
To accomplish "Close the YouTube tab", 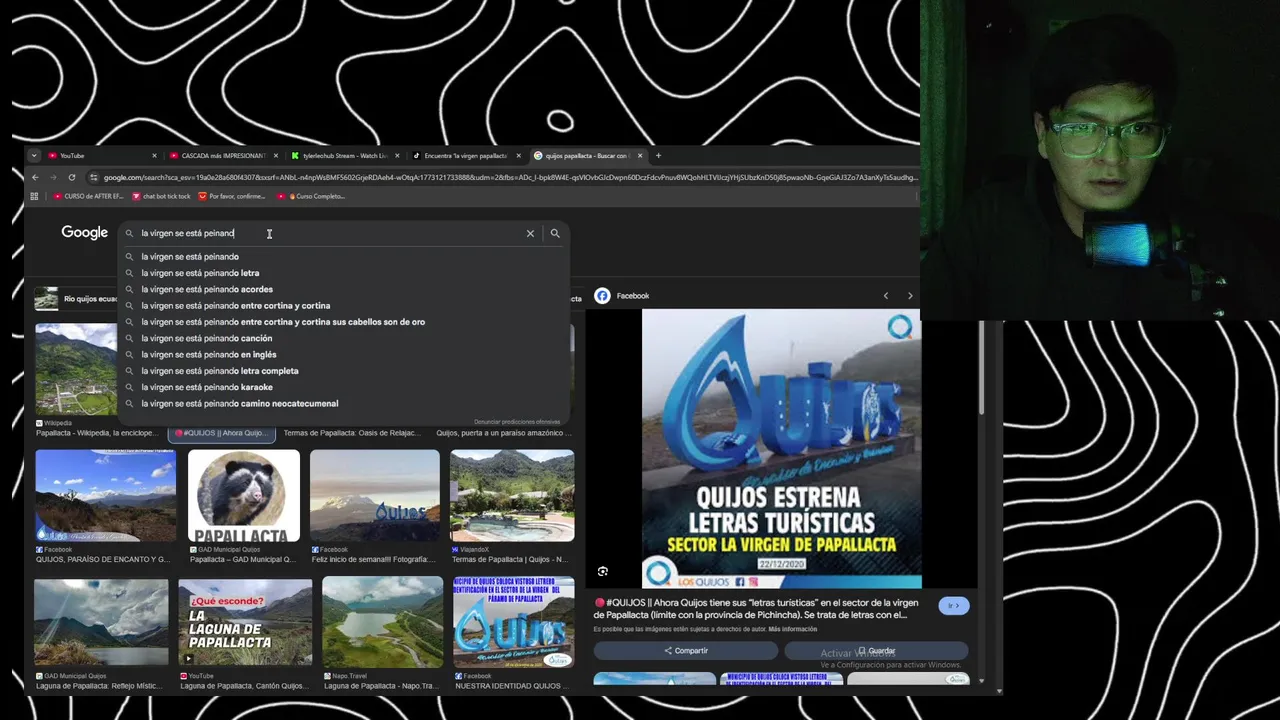I will 154,155.
